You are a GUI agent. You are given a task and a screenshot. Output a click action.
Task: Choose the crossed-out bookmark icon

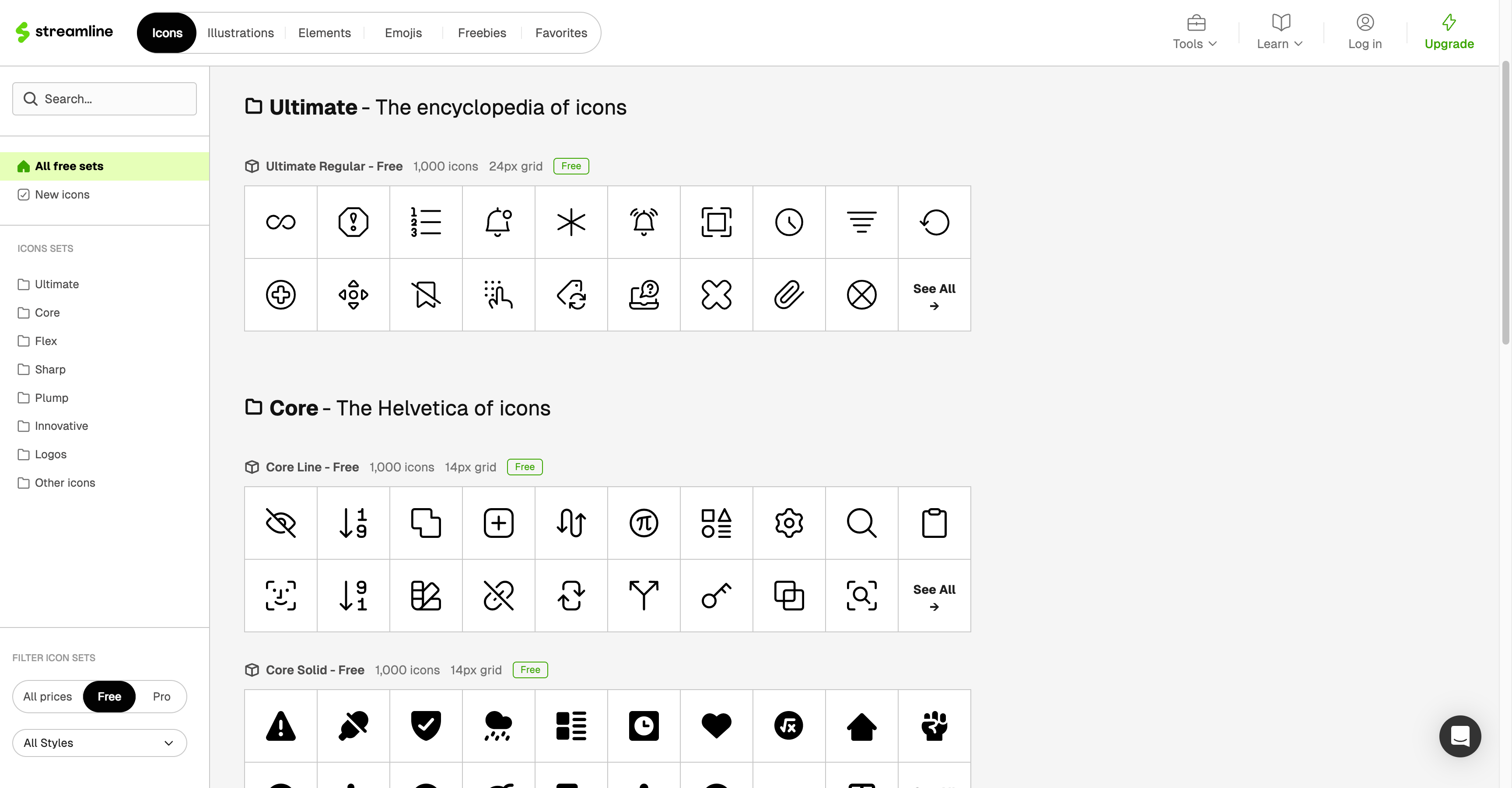click(x=426, y=295)
